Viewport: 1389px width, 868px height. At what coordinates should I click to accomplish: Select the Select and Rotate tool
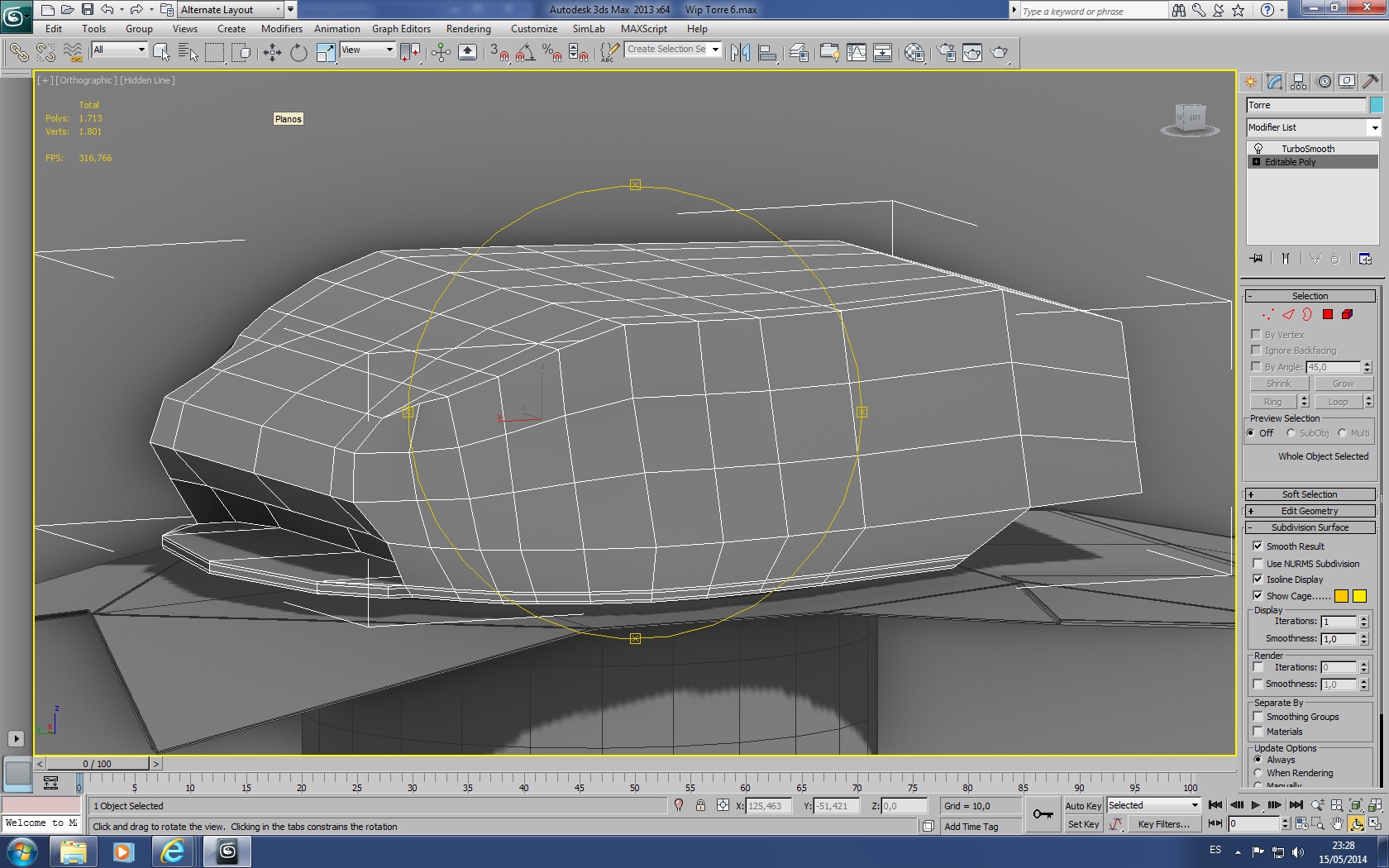tap(298, 53)
